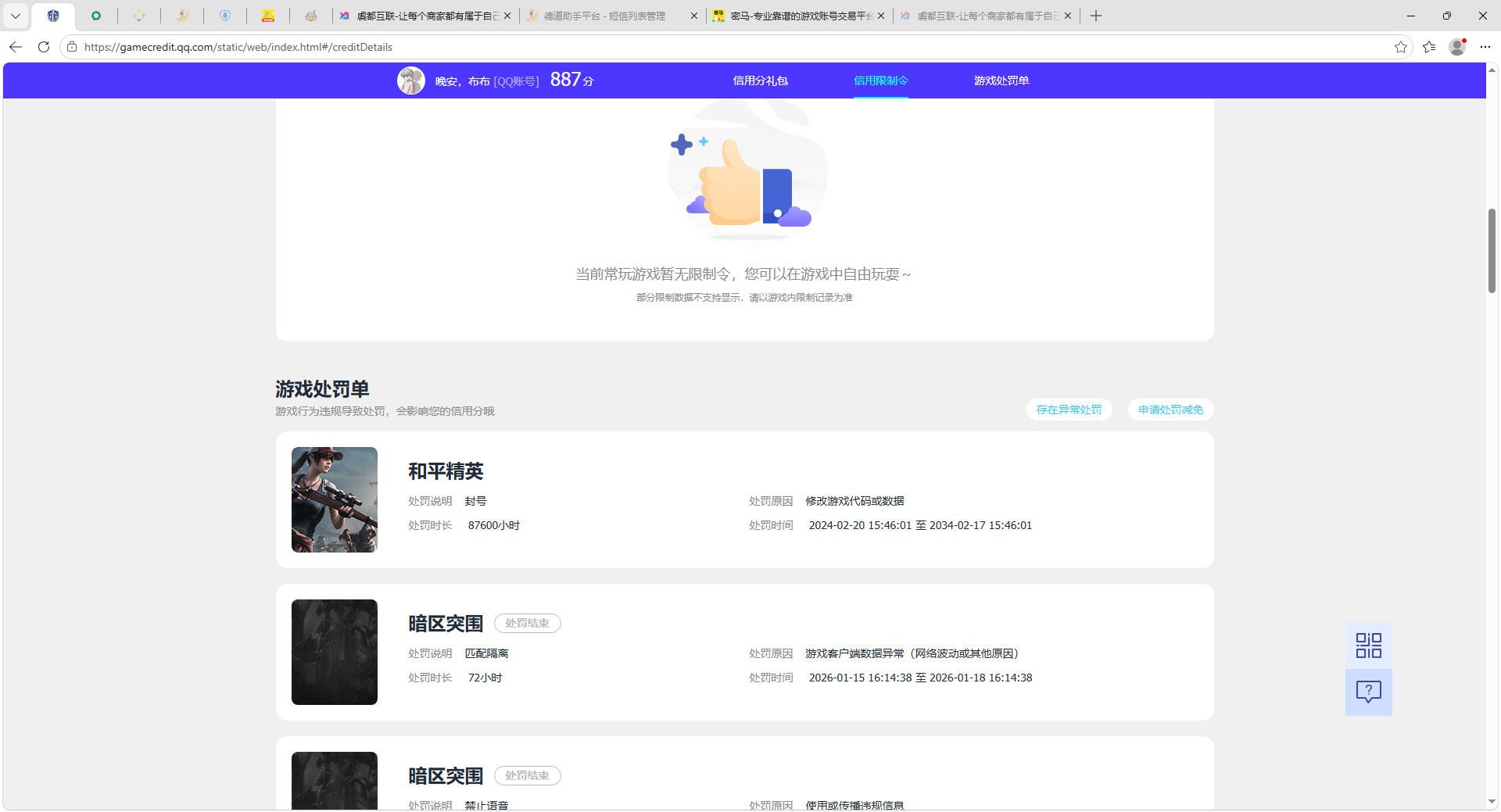The width and height of the screenshot is (1501, 812).
Task: Open the 和平精英 game cover image
Action: tap(335, 499)
